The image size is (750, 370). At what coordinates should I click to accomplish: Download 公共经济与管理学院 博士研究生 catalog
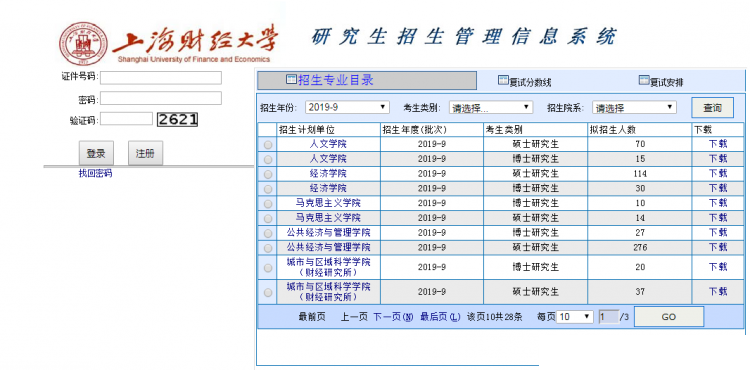[717, 232]
